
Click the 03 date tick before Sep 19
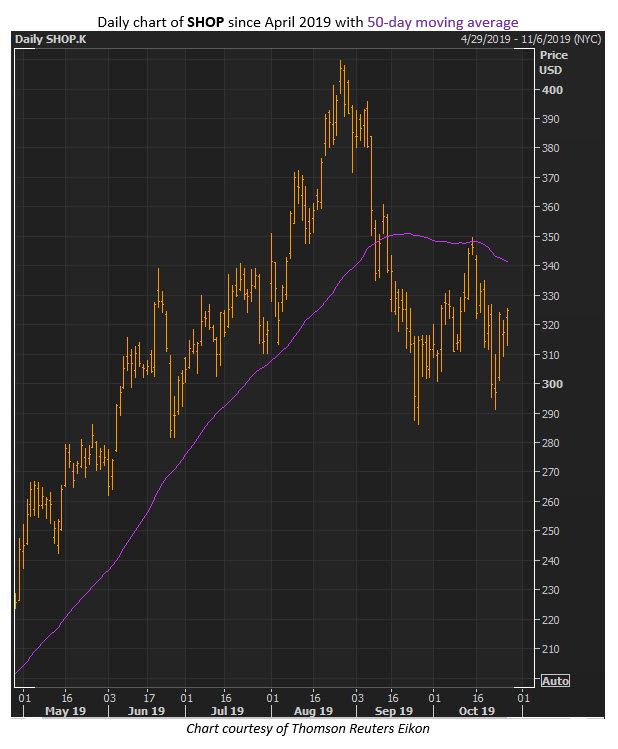[x=357, y=698]
